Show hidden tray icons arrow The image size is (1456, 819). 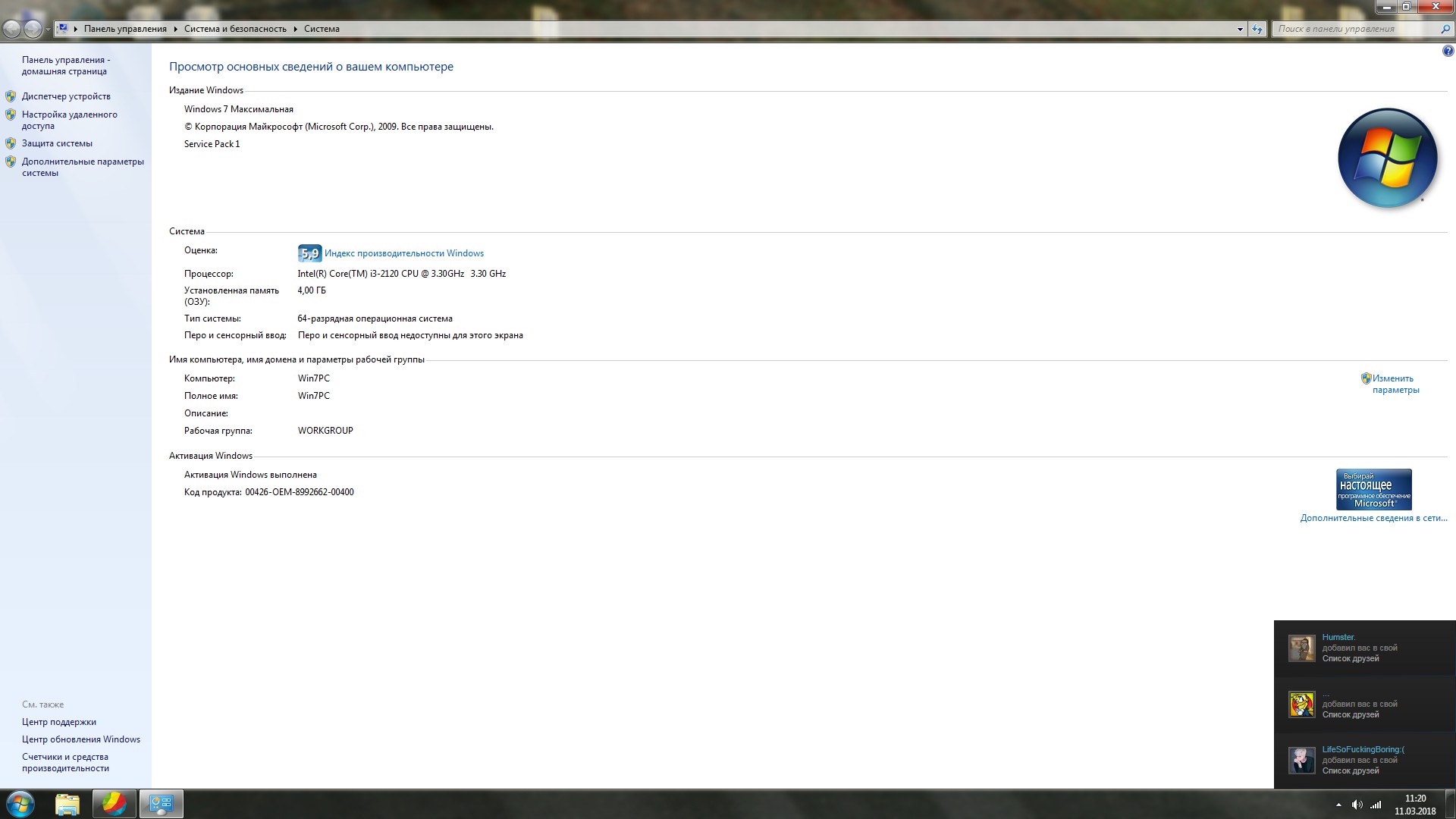point(1338,805)
